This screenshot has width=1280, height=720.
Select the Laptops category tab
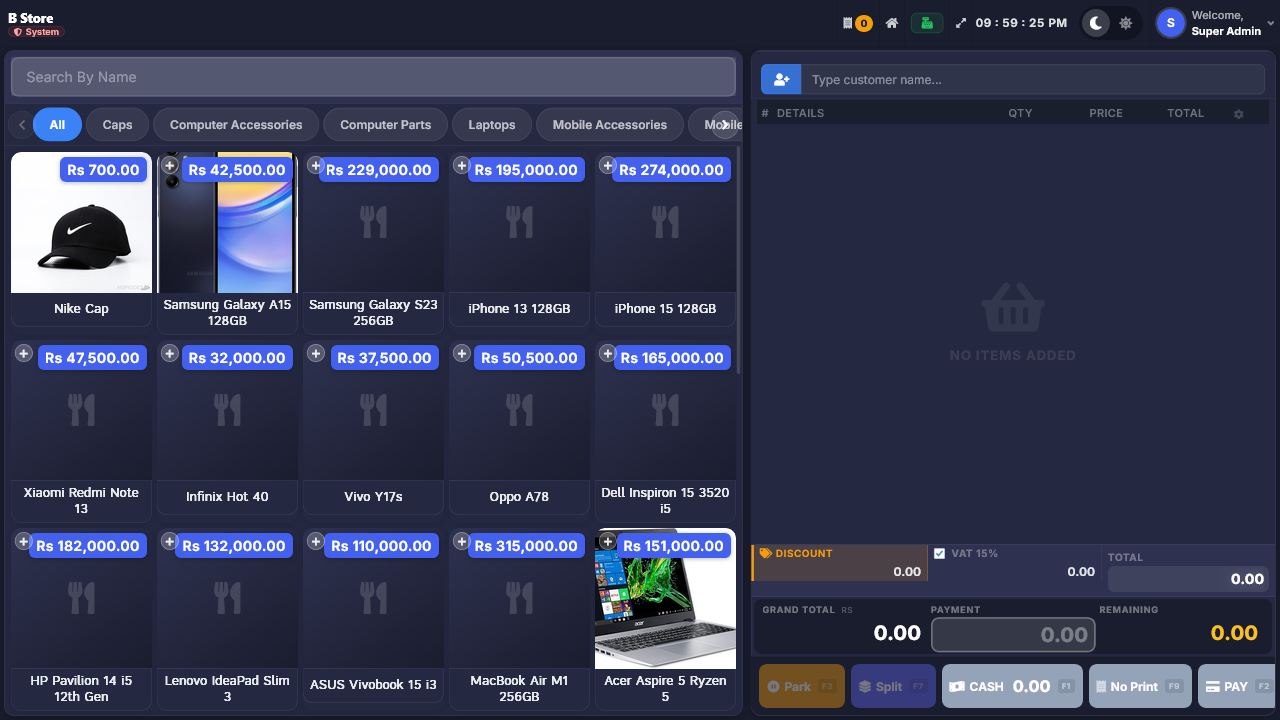(x=492, y=125)
